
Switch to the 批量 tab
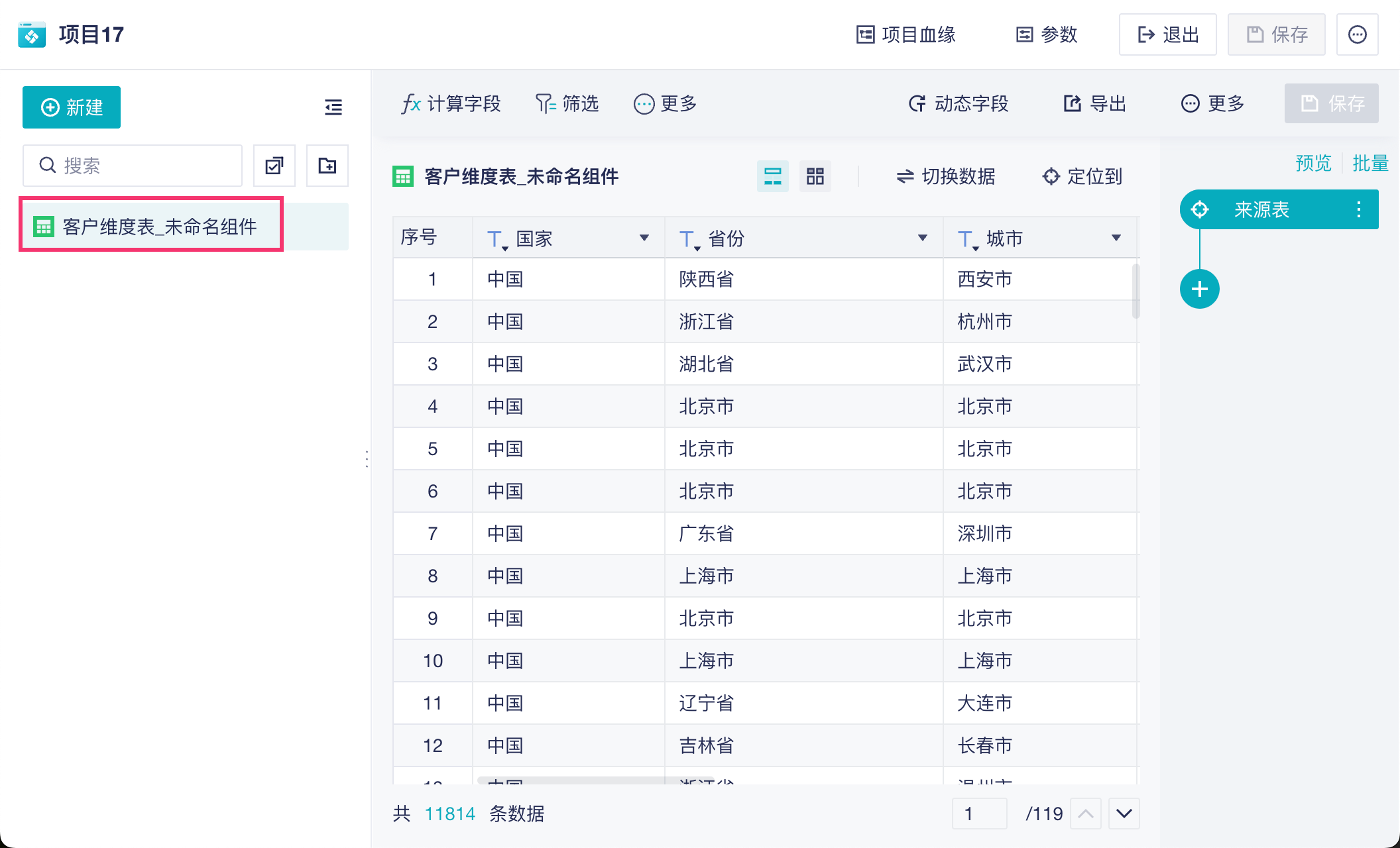point(1370,163)
